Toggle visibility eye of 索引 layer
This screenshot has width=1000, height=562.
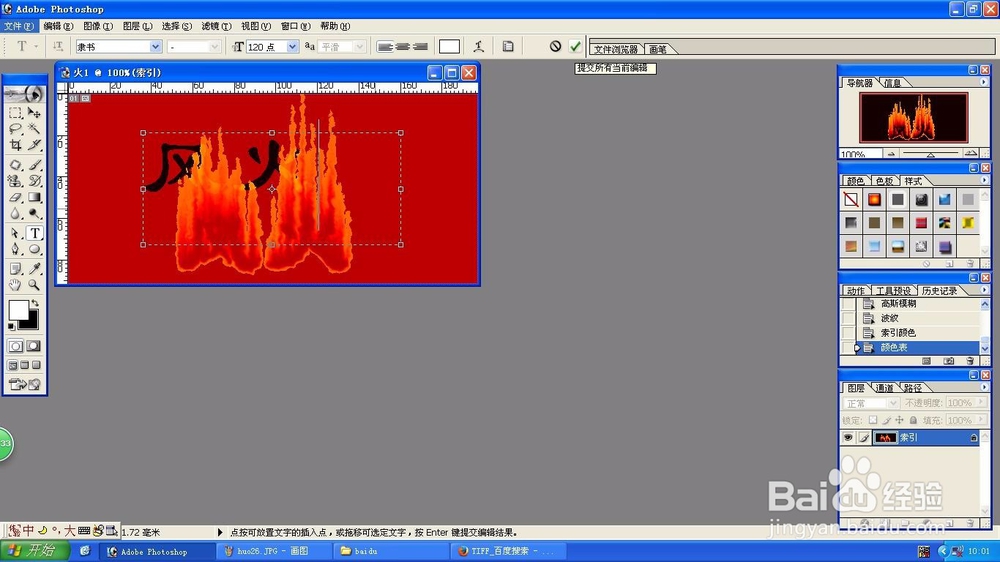tap(848, 438)
